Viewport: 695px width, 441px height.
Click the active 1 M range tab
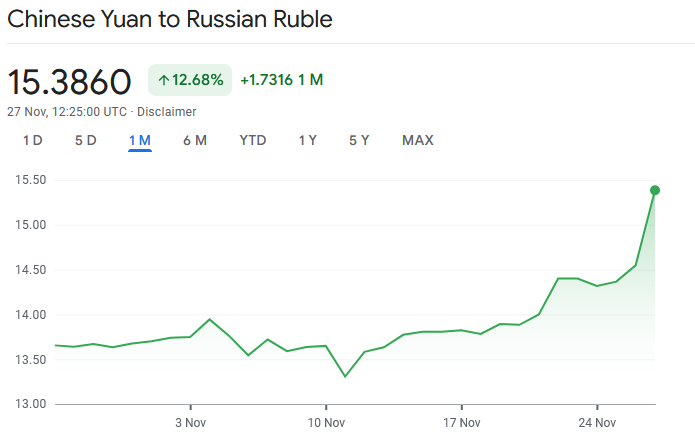pyautogui.click(x=139, y=141)
